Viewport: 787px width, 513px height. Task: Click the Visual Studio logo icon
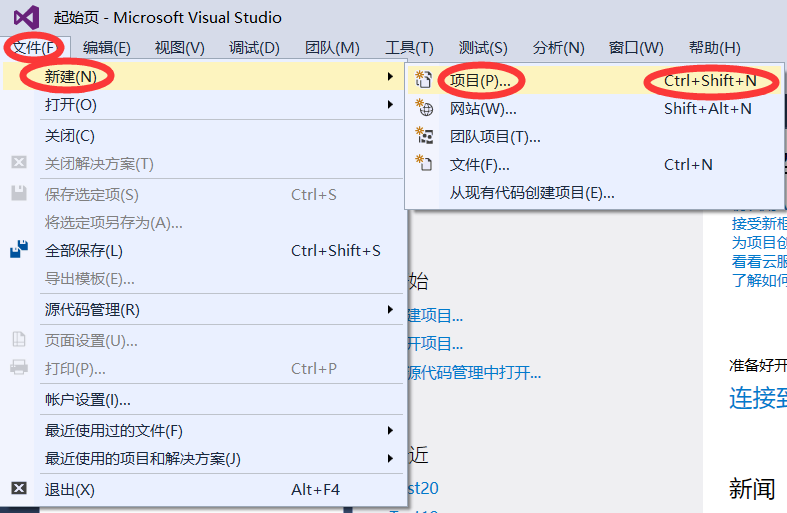point(27,18)
